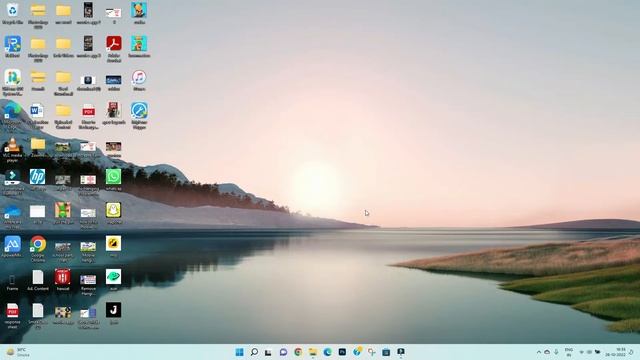Viewport: 640px width, 360px height.
Task: Open File Explorer from the taskbar
Action: coord(313,352)
